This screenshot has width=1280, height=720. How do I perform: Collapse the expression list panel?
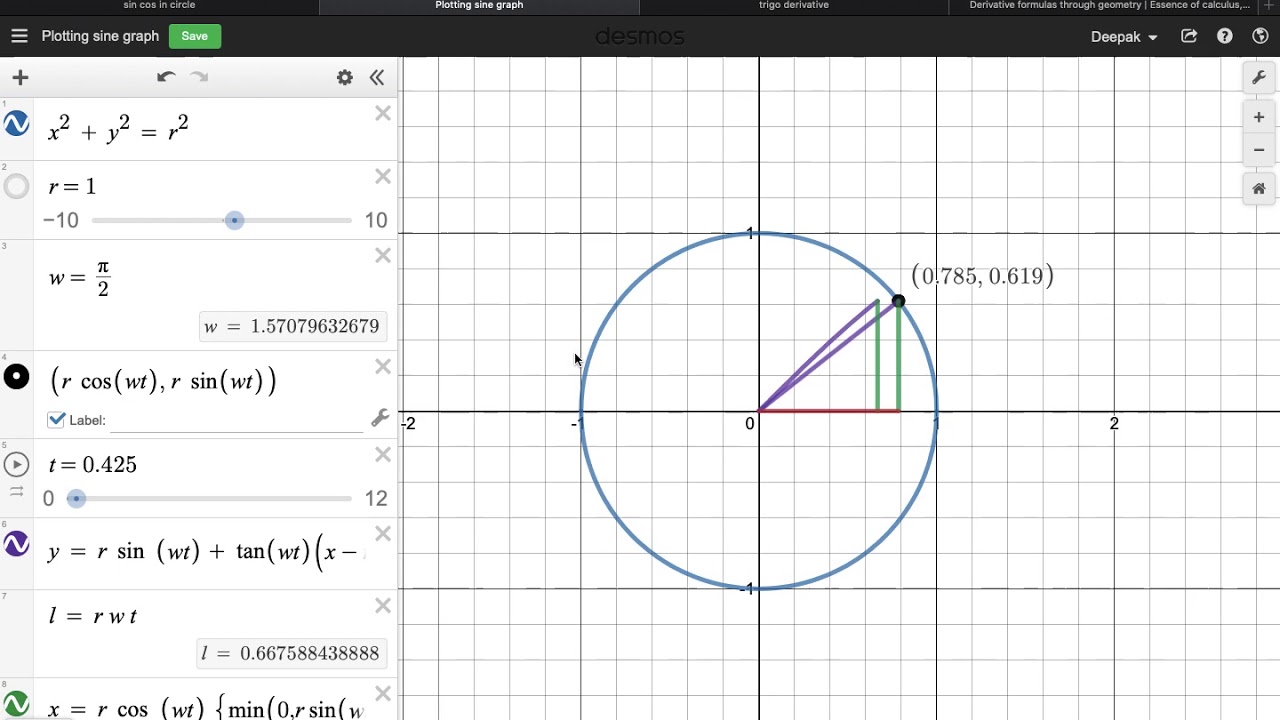coord(377,77)
